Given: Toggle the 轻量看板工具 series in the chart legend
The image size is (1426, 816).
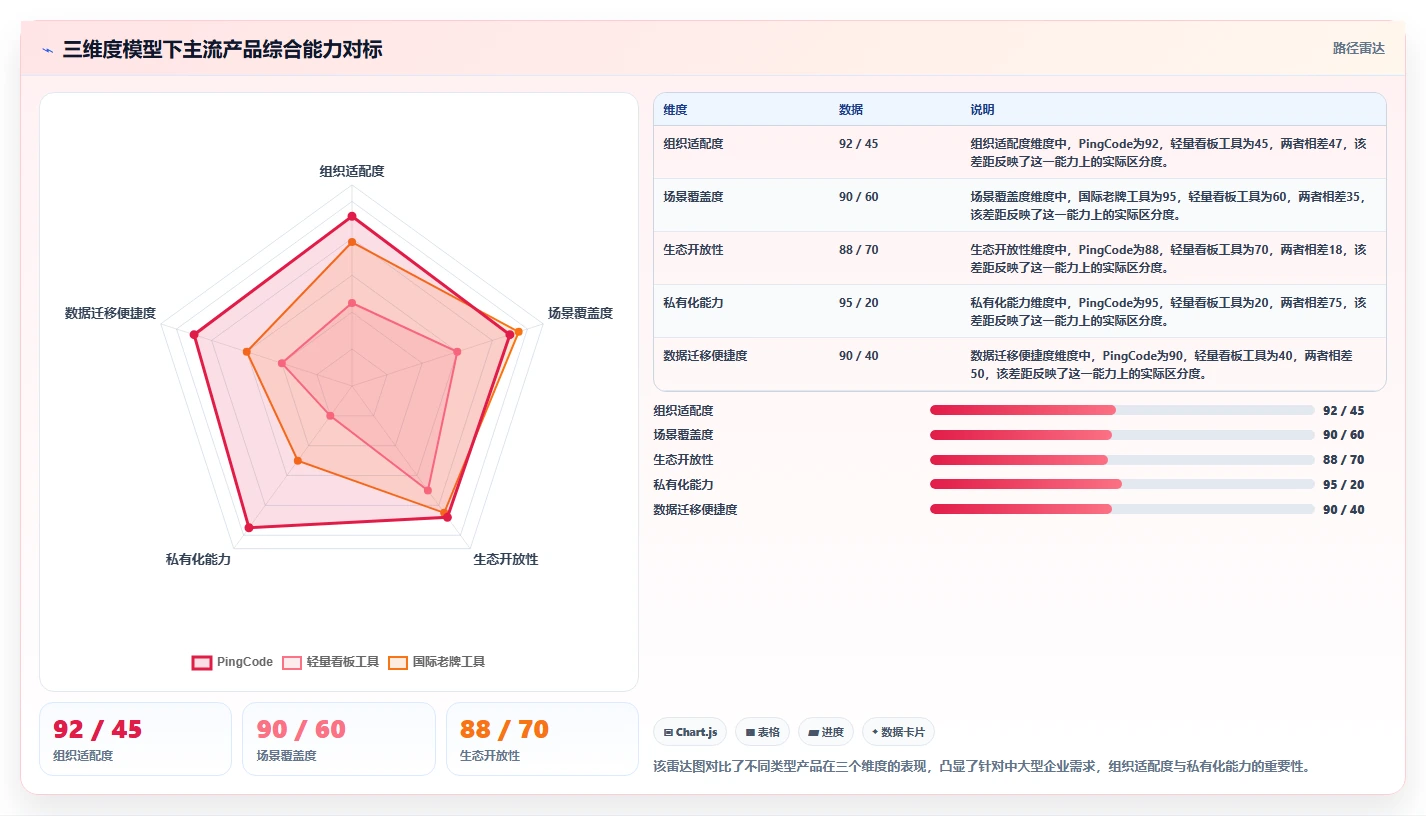Looking at the screenshot, I should 331,662.
